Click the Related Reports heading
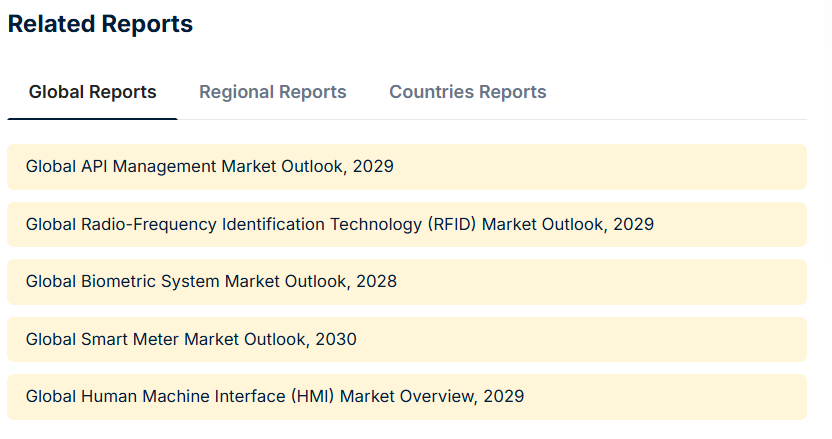Image resolution: width=832 pixels, height=439 pixels. (100, 24)
